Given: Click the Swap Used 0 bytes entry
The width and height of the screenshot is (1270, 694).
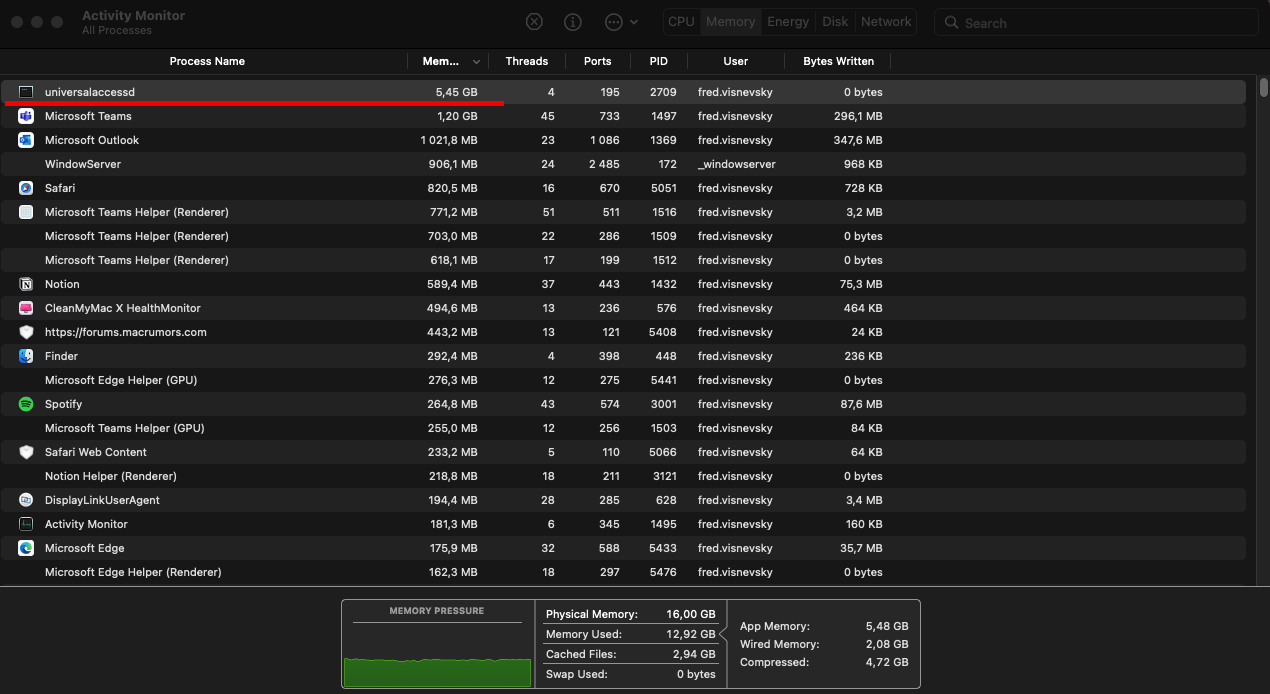Looking at the screenshot, I should [x=631, y=674].
